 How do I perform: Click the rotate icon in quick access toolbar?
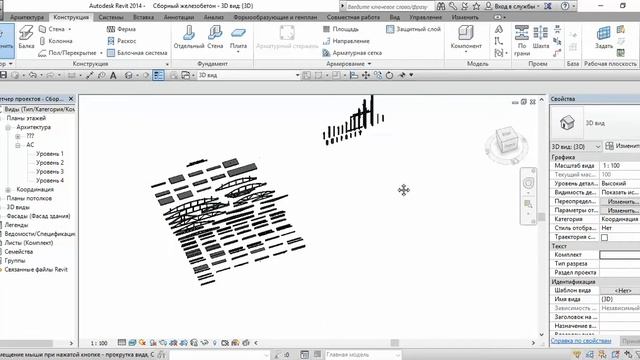[389, 75]
